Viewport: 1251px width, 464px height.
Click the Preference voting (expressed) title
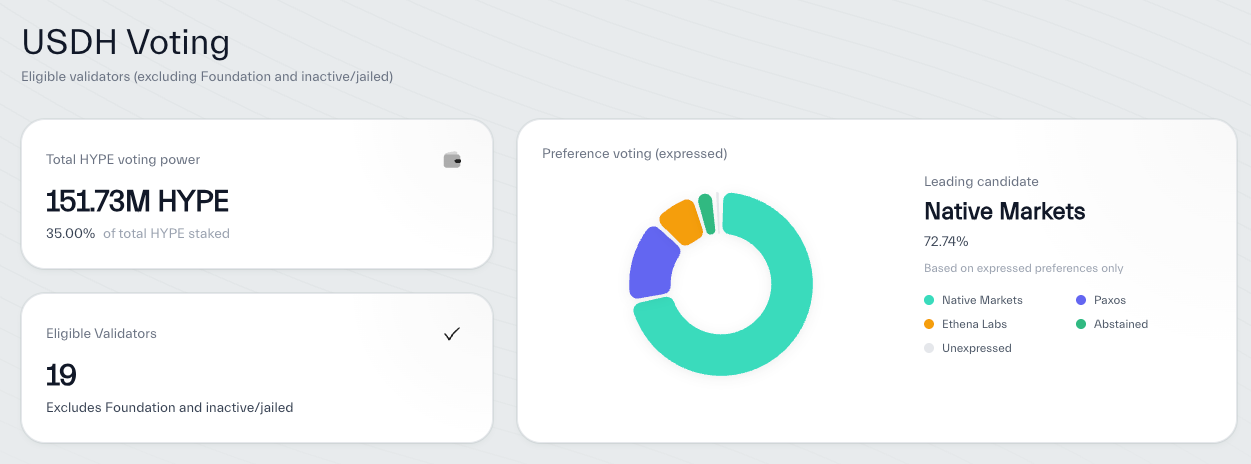[635, 154]
